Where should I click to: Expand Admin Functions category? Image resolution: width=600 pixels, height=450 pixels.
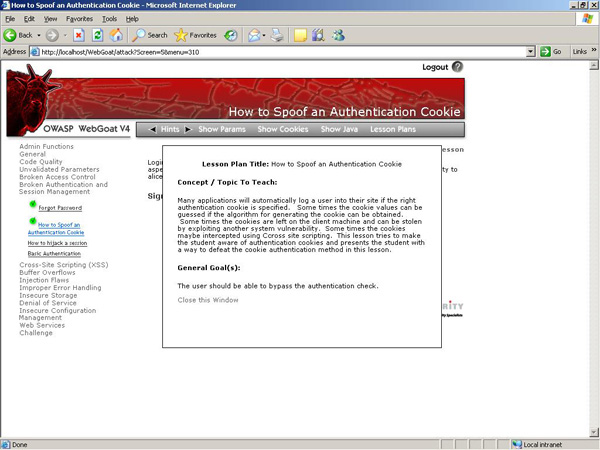point(46,147)
